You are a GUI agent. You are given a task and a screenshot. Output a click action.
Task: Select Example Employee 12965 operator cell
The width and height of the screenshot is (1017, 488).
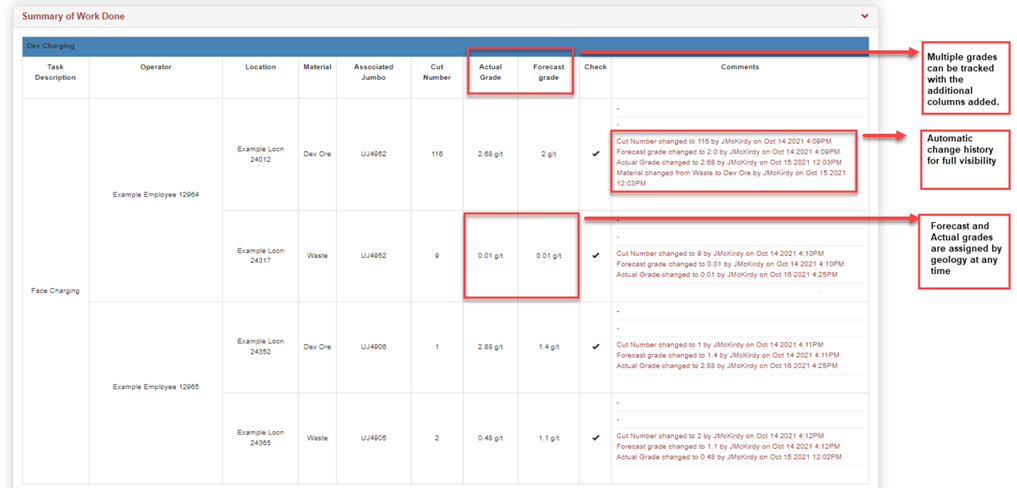coord(156,385)
